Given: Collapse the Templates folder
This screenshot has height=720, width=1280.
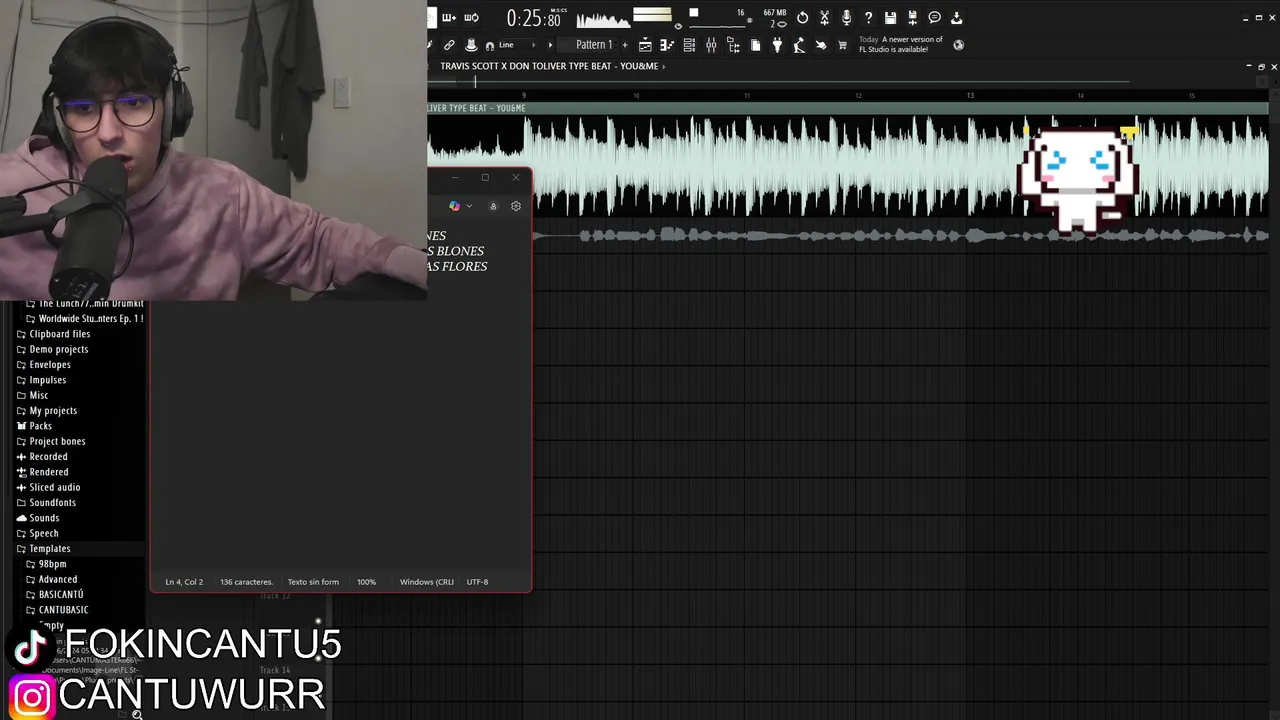Looking at the screenshot, I should [x=43, y=549].
